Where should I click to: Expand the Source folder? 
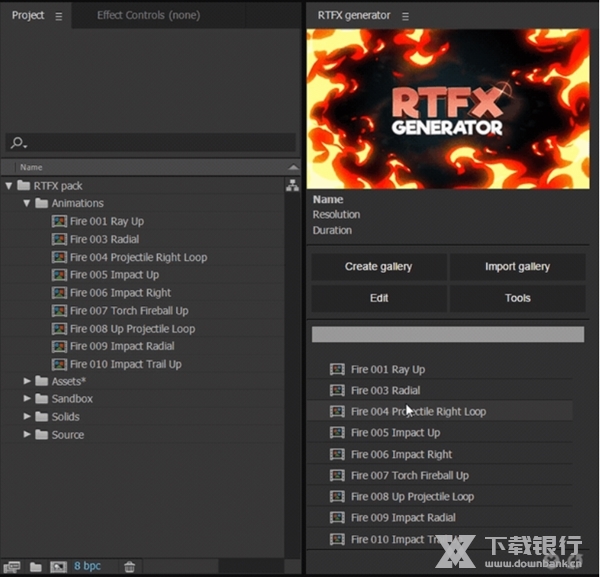pos(26,434)
